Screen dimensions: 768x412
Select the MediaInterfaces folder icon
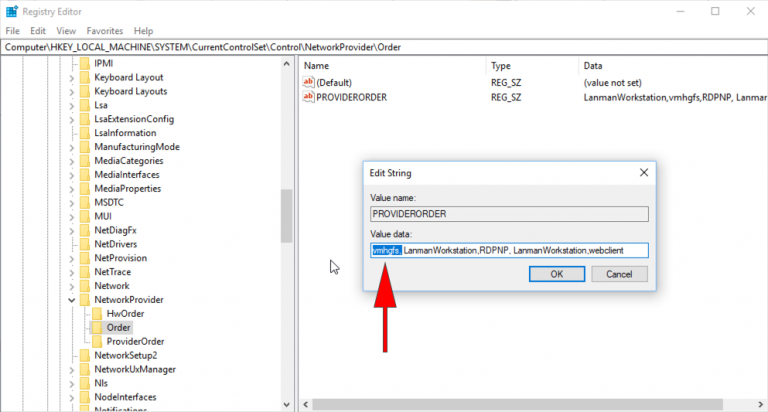pyautogui.click(x=85, y=174)
